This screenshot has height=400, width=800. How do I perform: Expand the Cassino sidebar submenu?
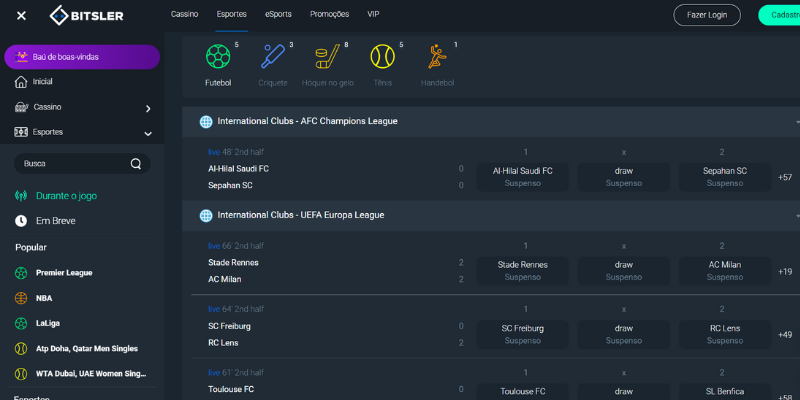147,108
